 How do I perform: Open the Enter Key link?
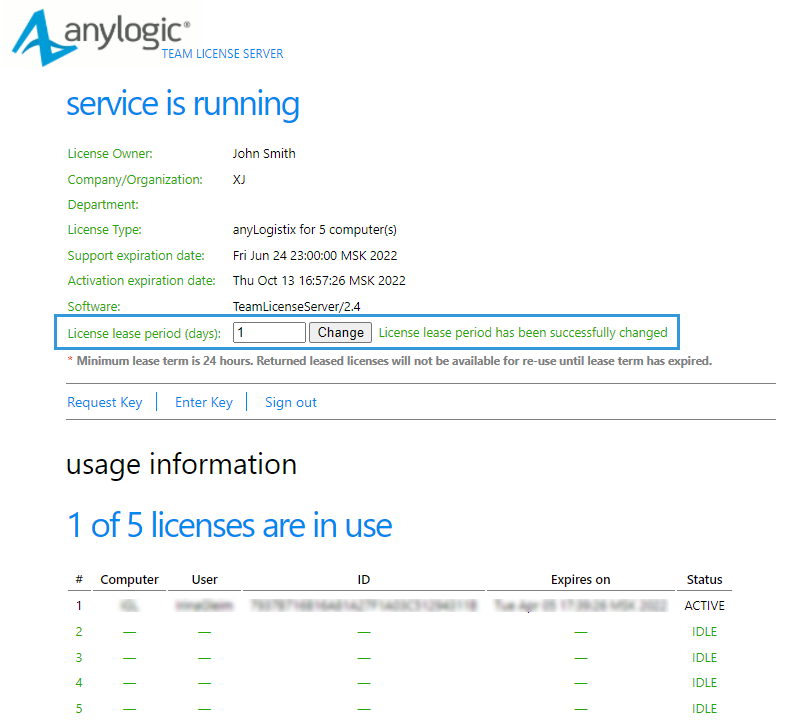[x=204, y=402]
